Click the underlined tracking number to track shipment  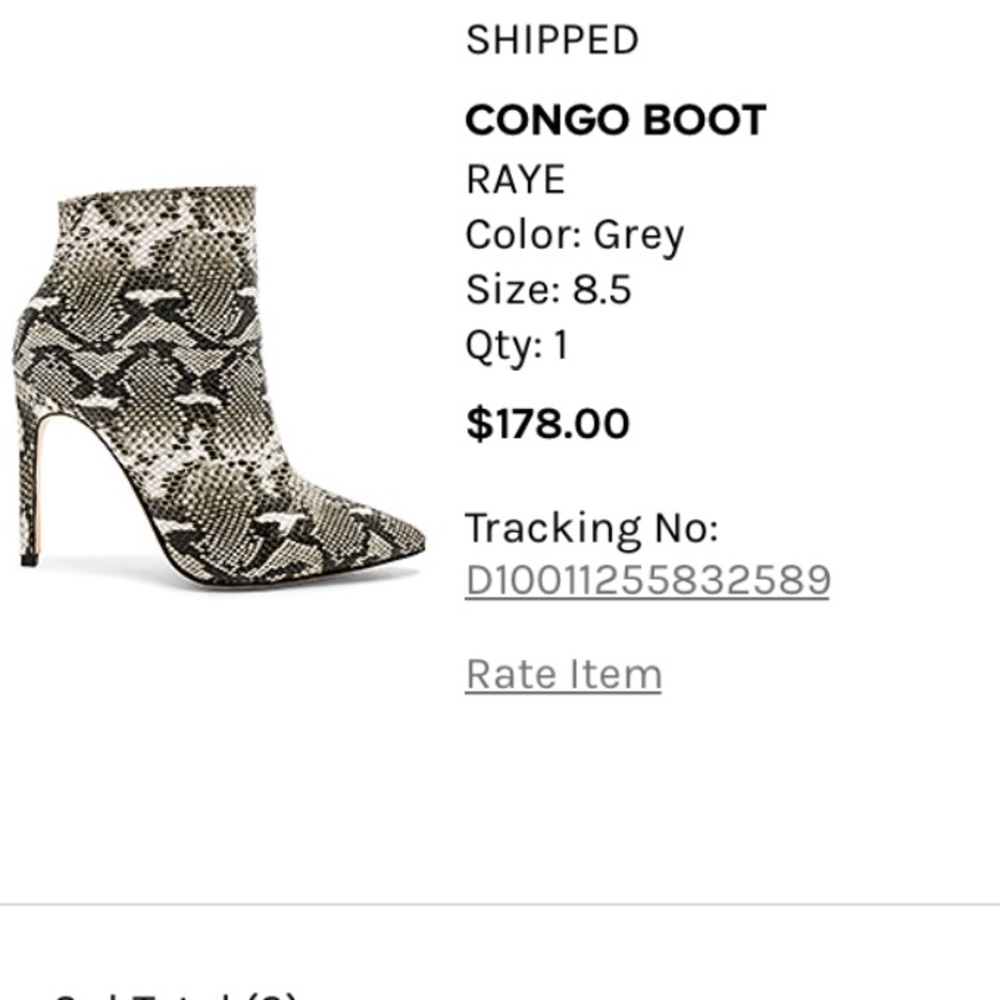[x=647, y=579]
